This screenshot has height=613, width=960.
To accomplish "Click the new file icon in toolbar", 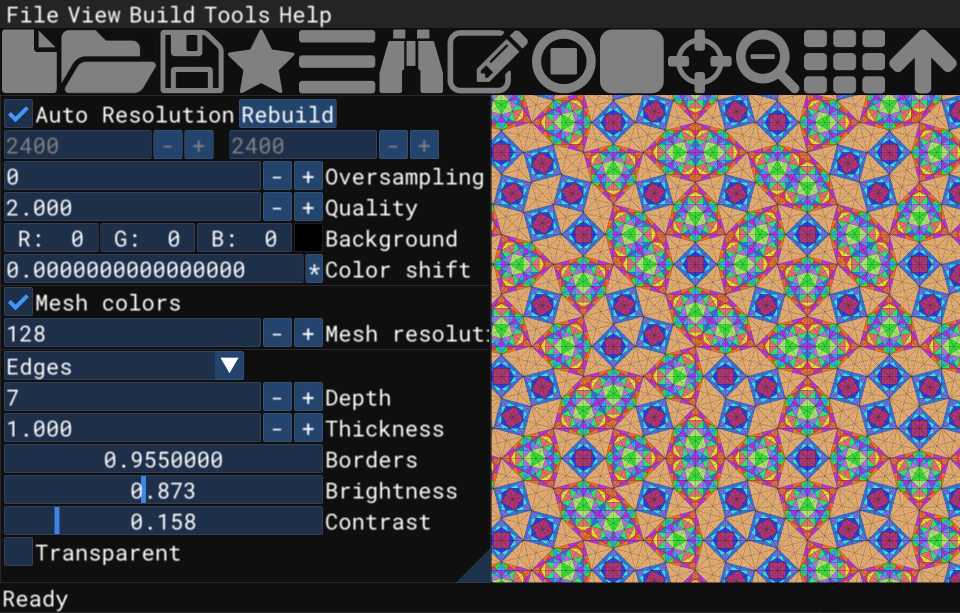I will (30, 62).
